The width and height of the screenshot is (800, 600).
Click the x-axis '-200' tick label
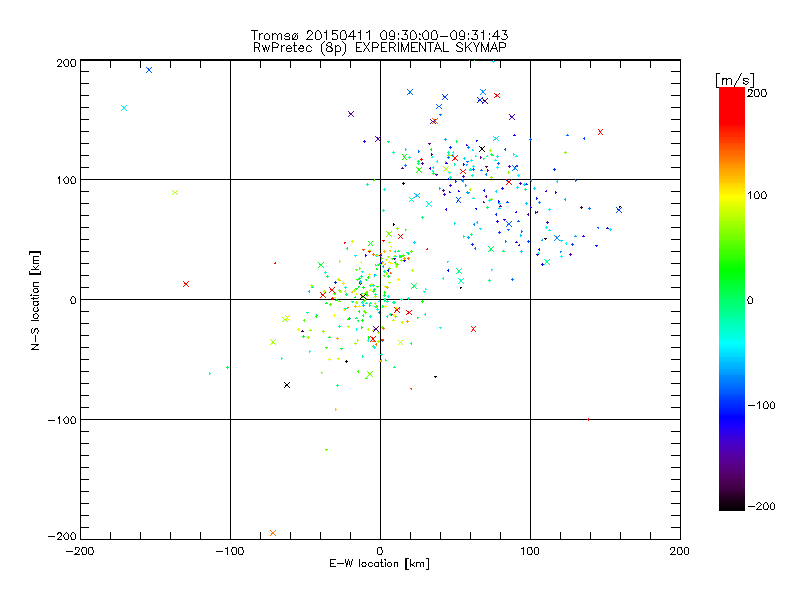click(80, 551)
